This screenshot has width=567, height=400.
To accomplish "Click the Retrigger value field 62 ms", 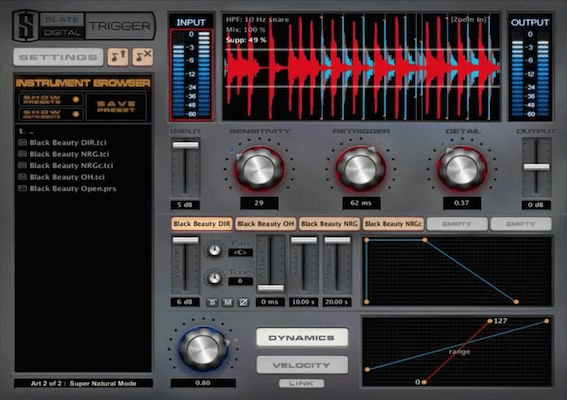I will point(361,203).
